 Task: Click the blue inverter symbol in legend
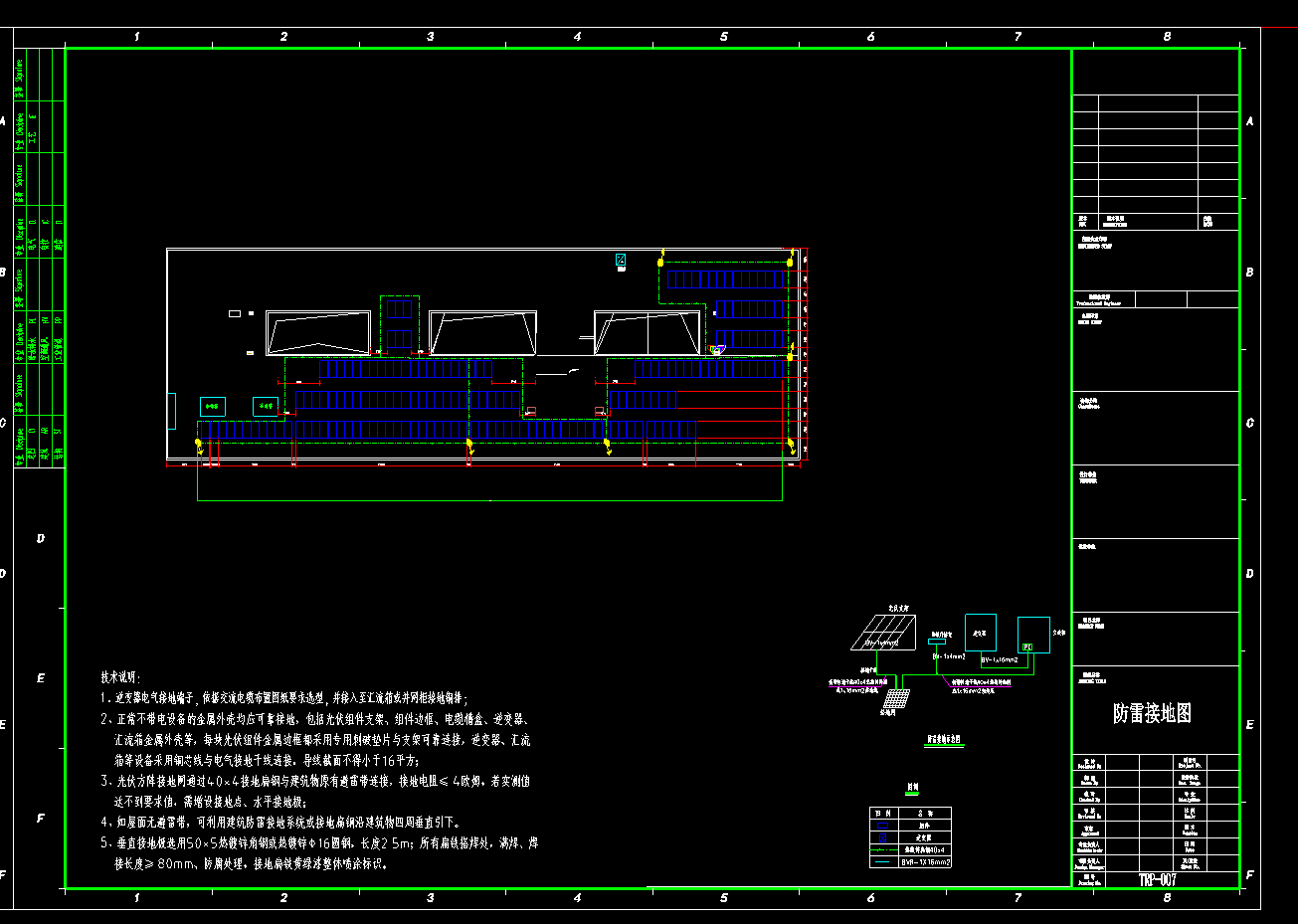click(882, 837)
